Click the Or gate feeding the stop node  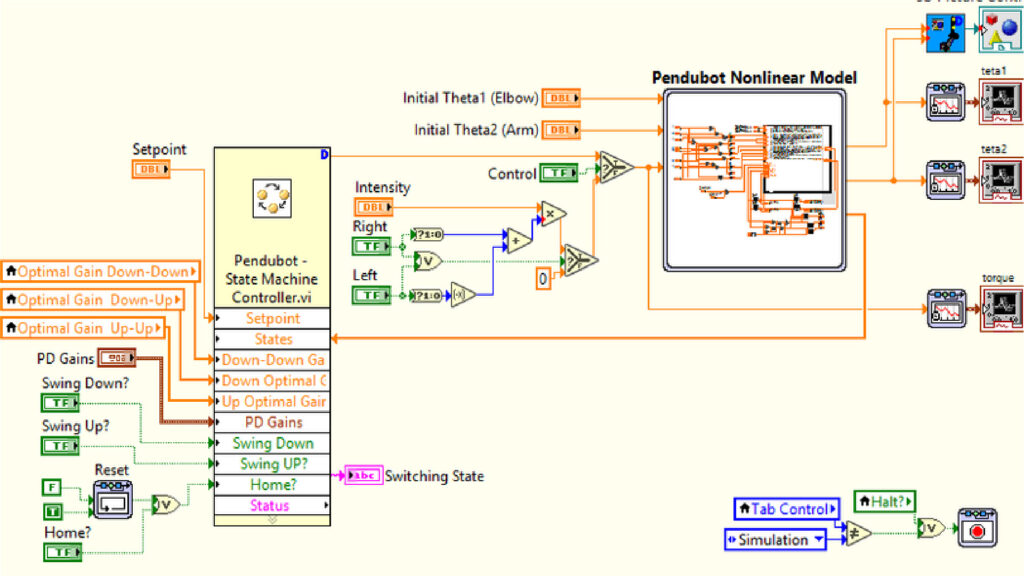click(x=929, y=530)
